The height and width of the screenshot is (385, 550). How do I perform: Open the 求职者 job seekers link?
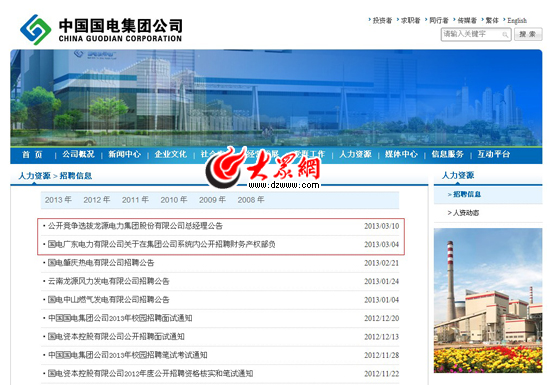pyautogui.click(x=410, y=20)
